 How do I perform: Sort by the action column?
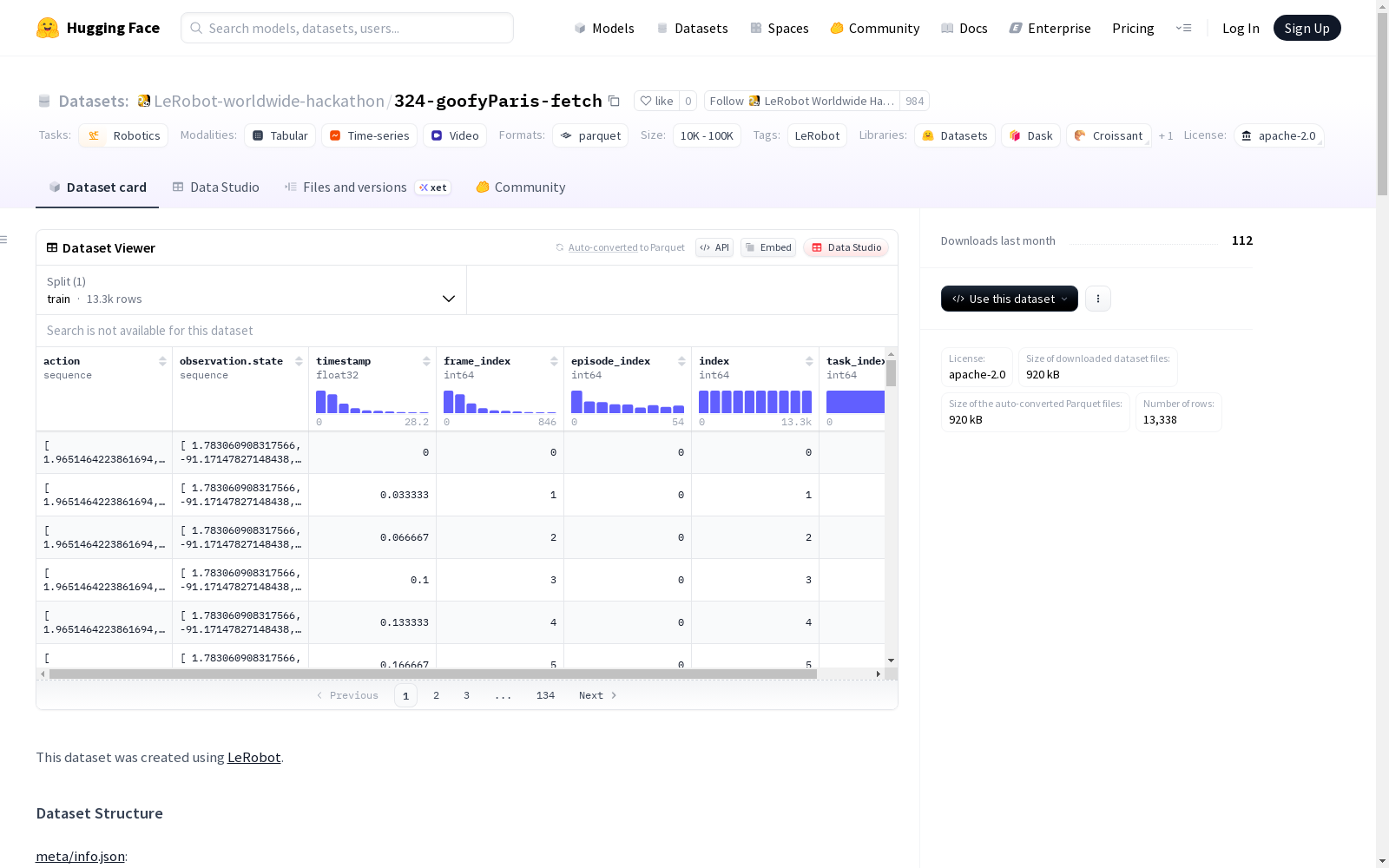162,361
